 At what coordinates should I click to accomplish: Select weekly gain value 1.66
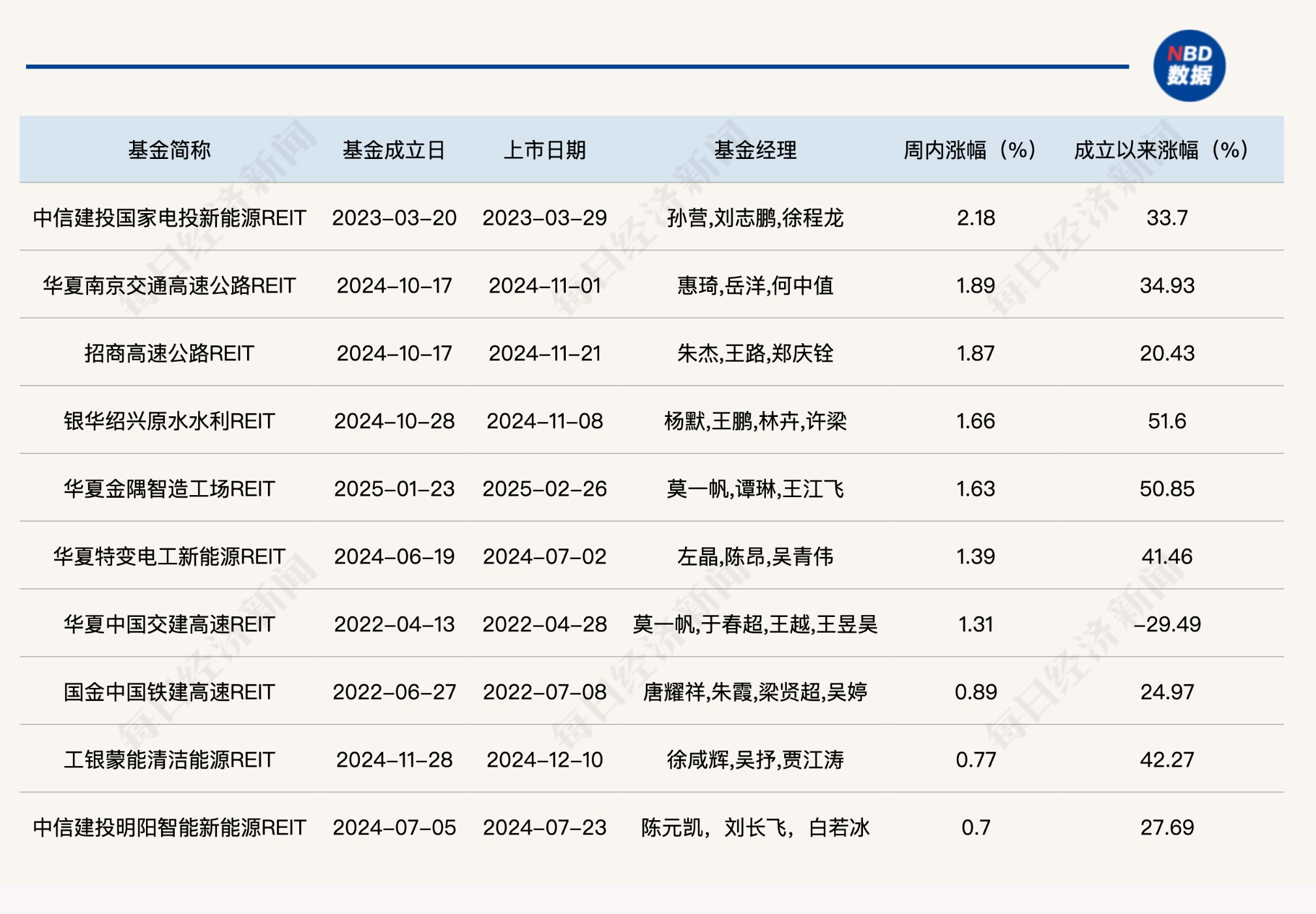[x=976, y=421]
